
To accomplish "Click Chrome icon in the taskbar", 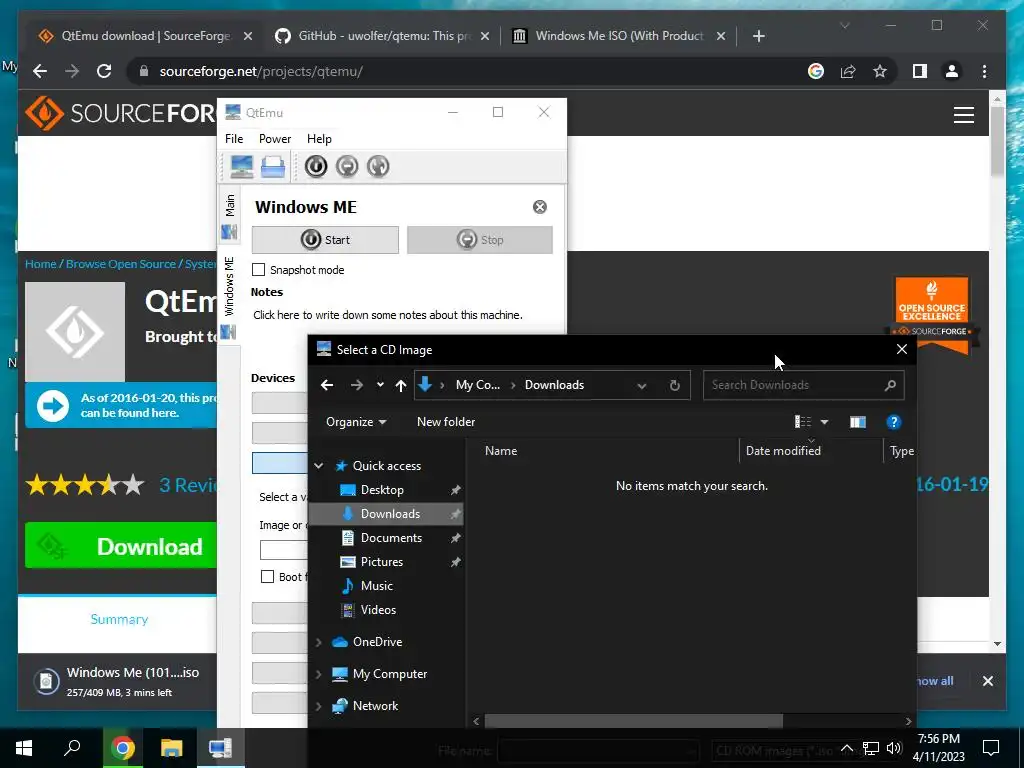I will coord(122,748).
